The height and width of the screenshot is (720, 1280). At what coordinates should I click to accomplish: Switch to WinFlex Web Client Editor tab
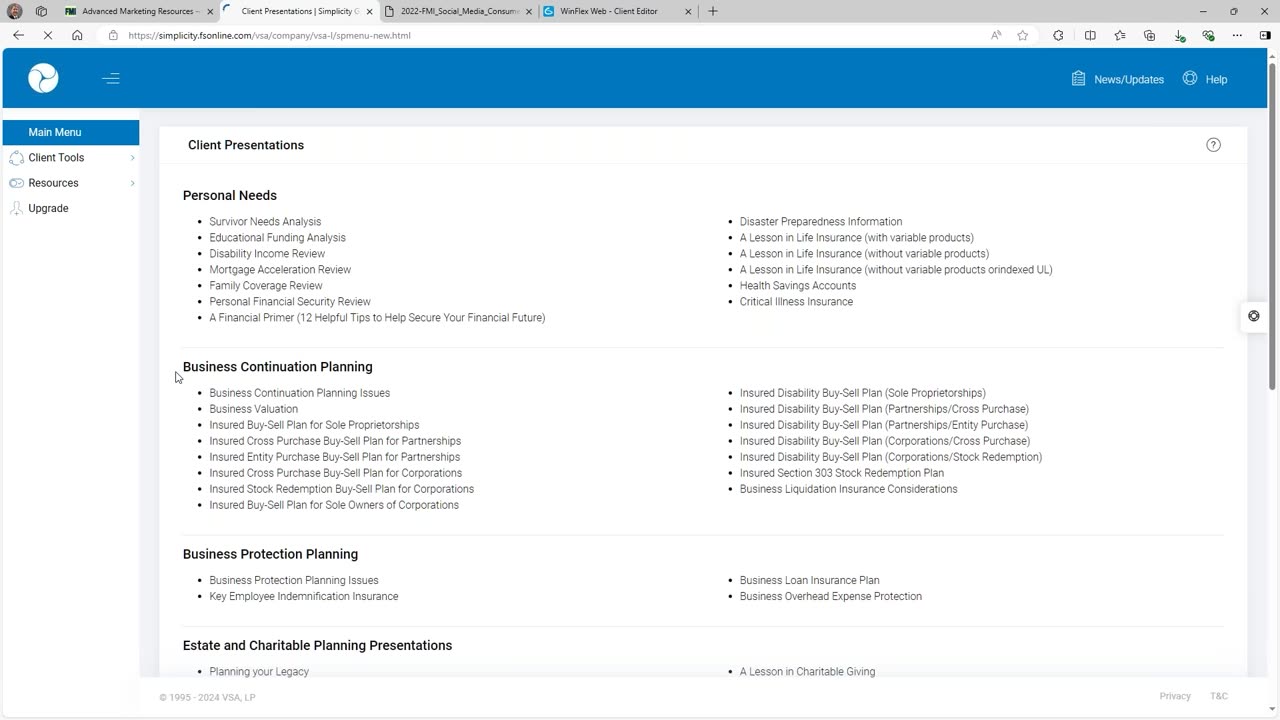[618, 11]
